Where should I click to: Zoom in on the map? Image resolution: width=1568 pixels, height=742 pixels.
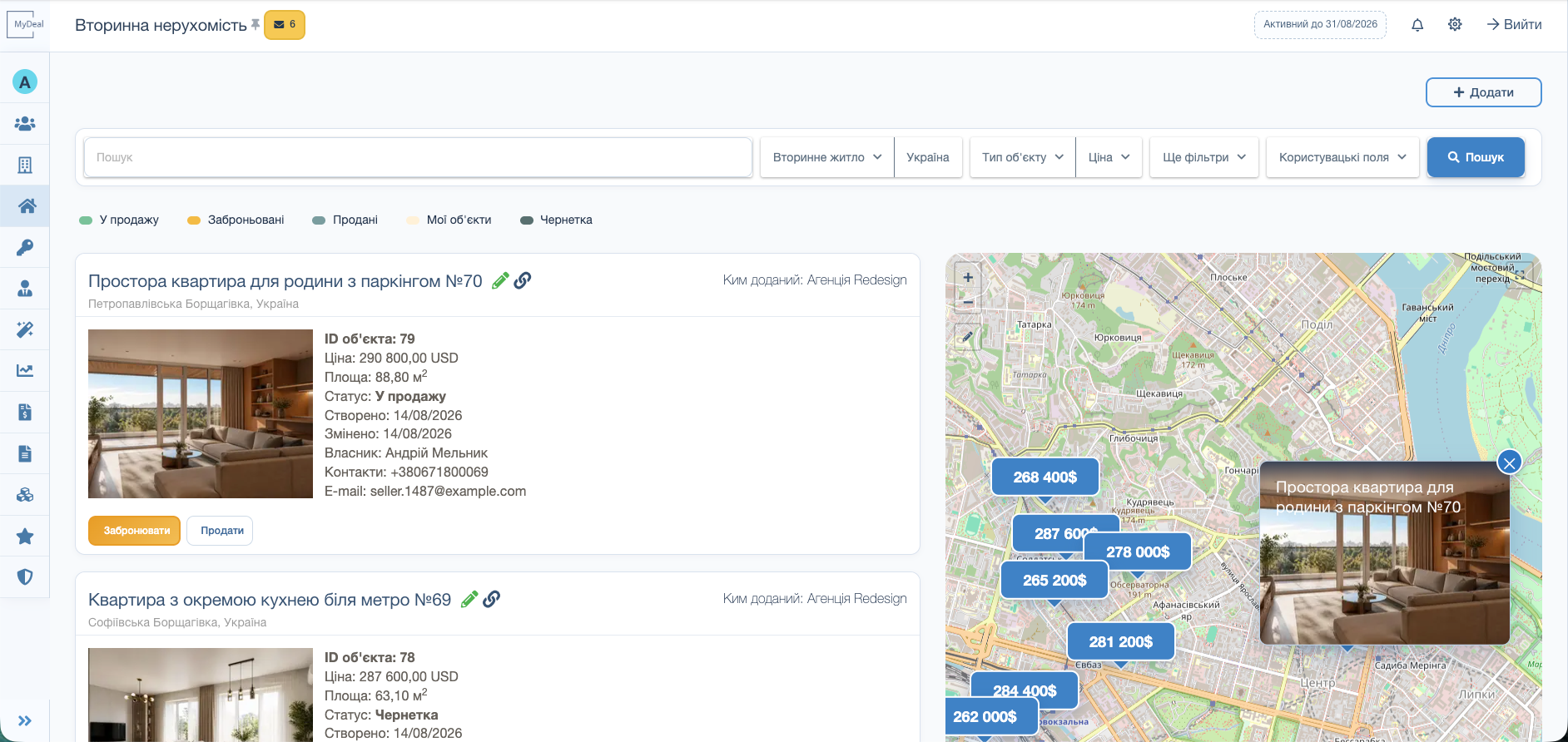tap(968, 278)
